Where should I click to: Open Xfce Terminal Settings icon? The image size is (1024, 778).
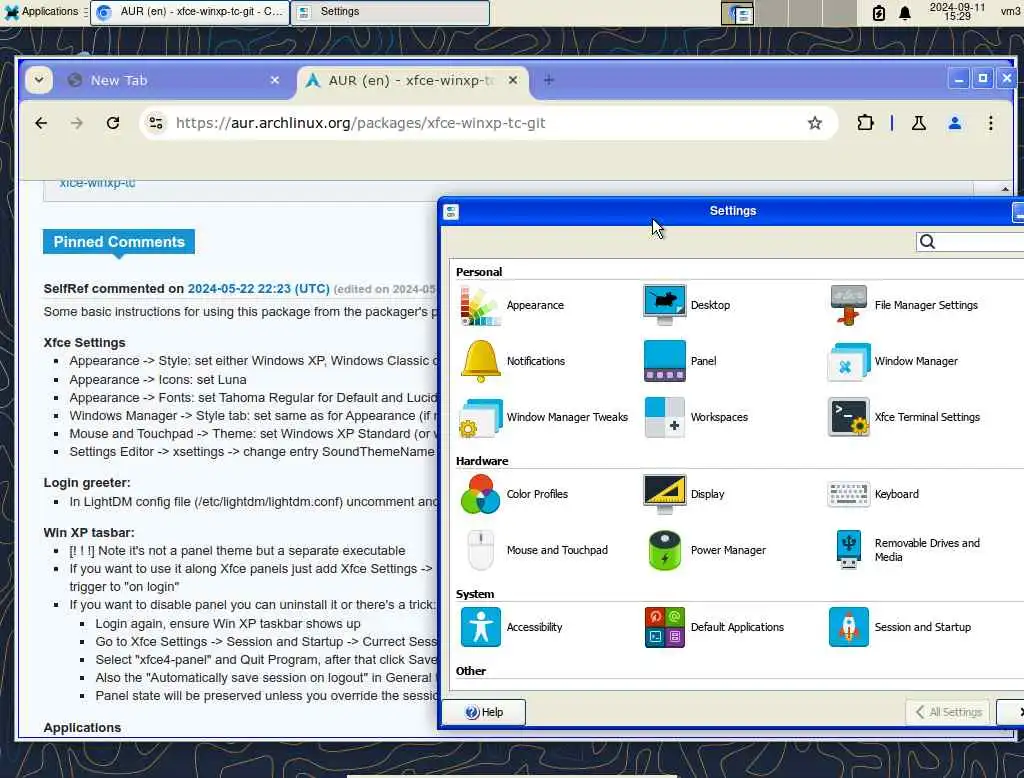pos(848,417)
